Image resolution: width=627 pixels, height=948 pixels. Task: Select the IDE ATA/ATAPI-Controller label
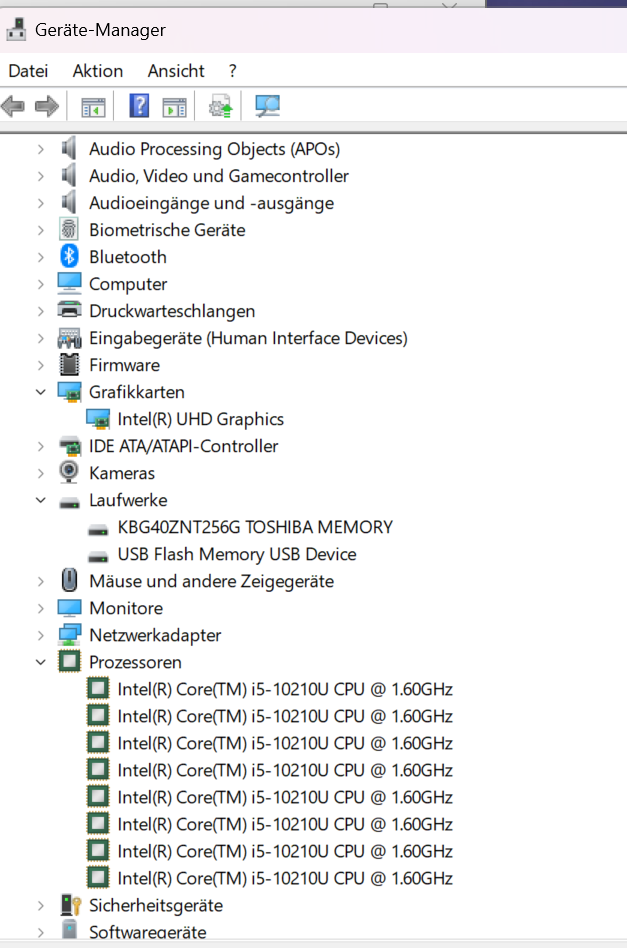tap(183, 446)
